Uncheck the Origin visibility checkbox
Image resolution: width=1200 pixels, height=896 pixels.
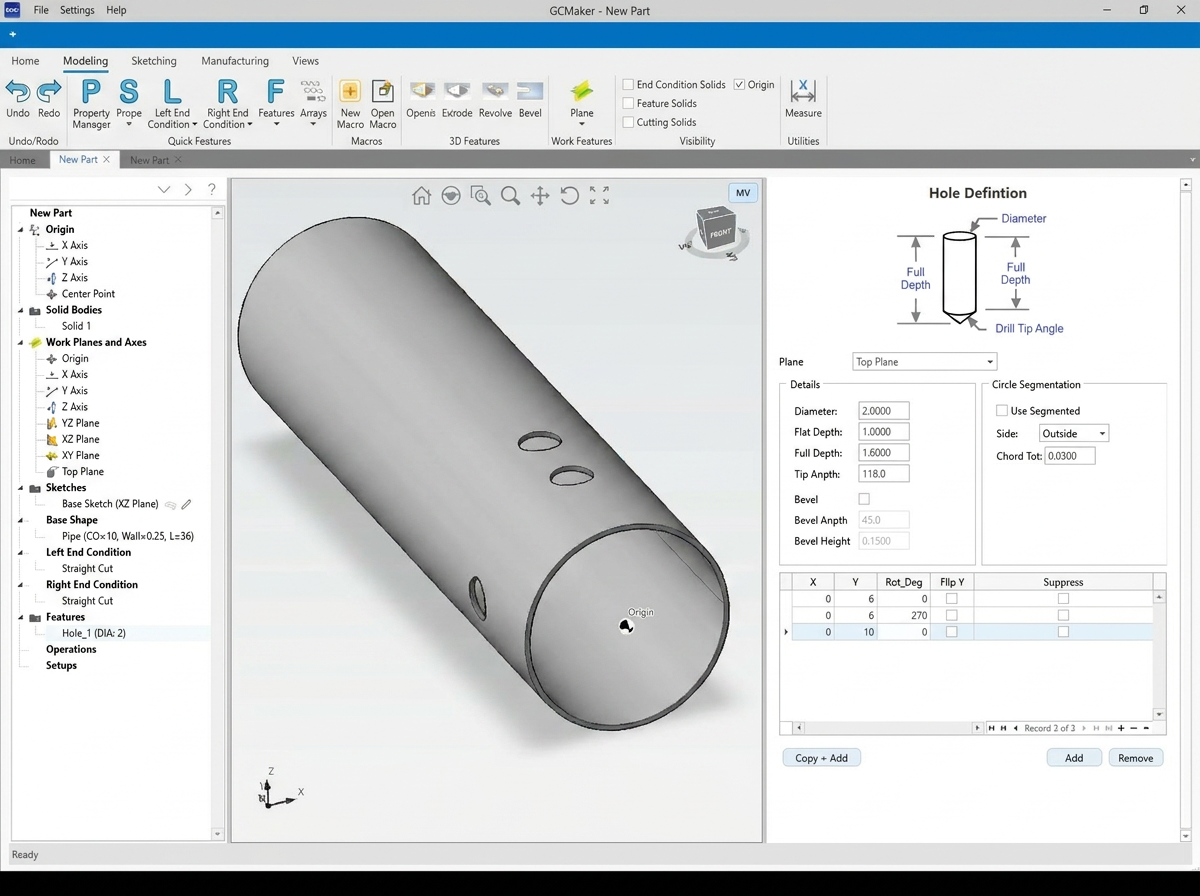point(739,84)
